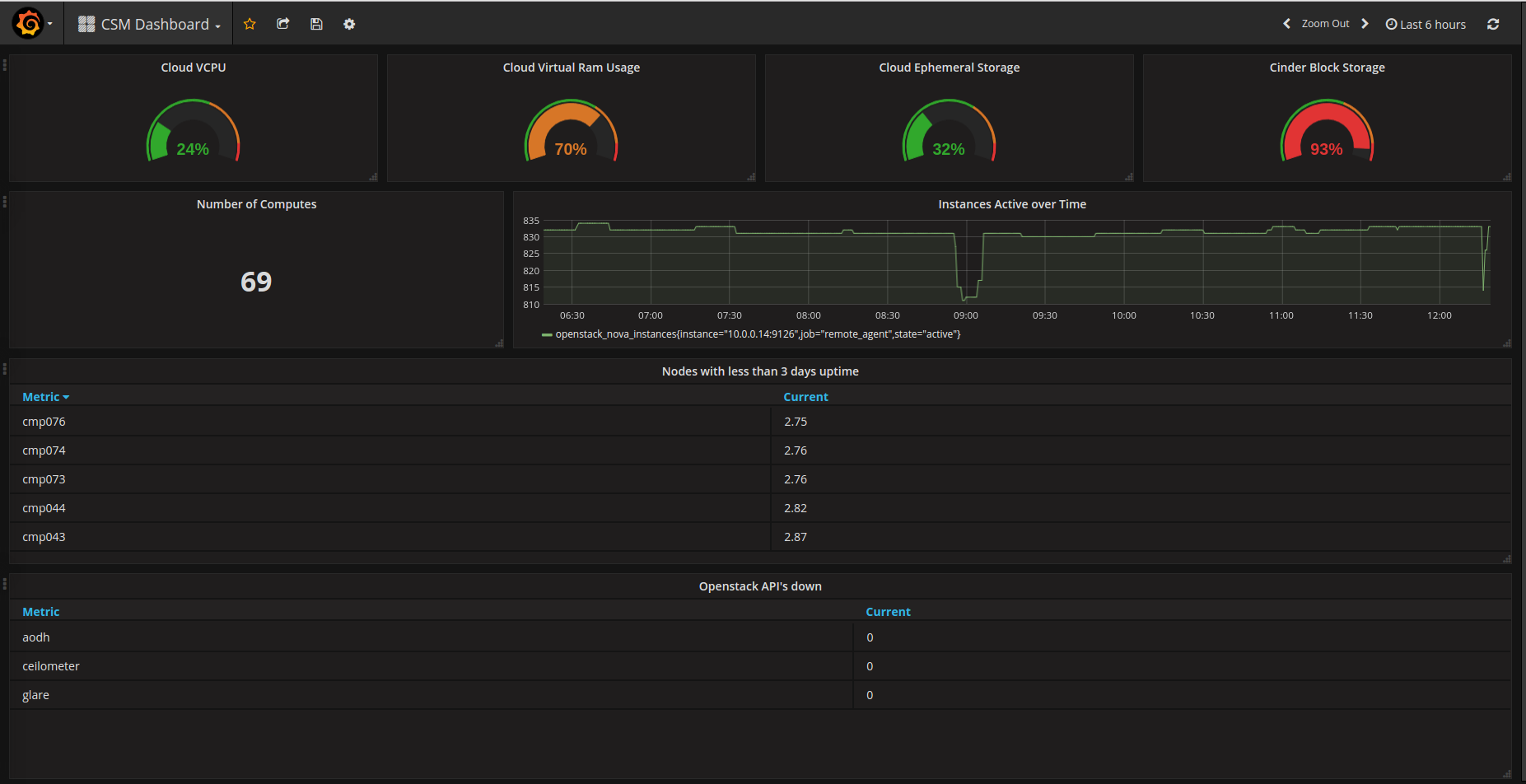Screen dimensions: 1526x784
Task: Open Nodes with less than 3 days uptime title
Action: point(760,371)
